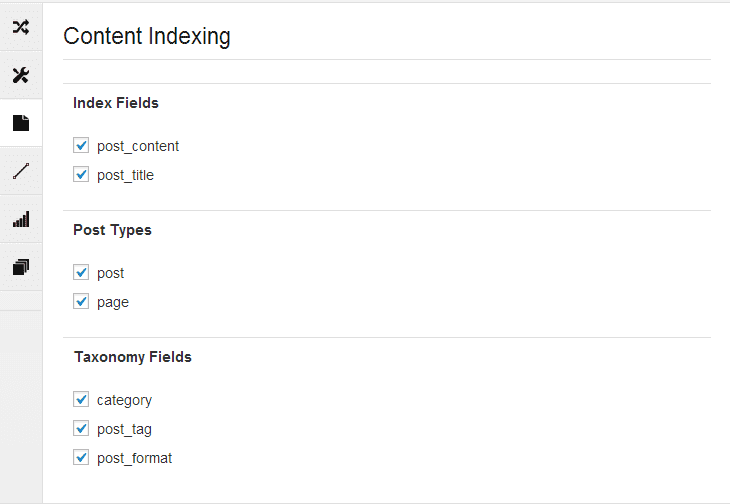The height and width of the screenshot is (504, 730).
Task: Click the Content Indexing page title
Action: (x=147, y=36)
